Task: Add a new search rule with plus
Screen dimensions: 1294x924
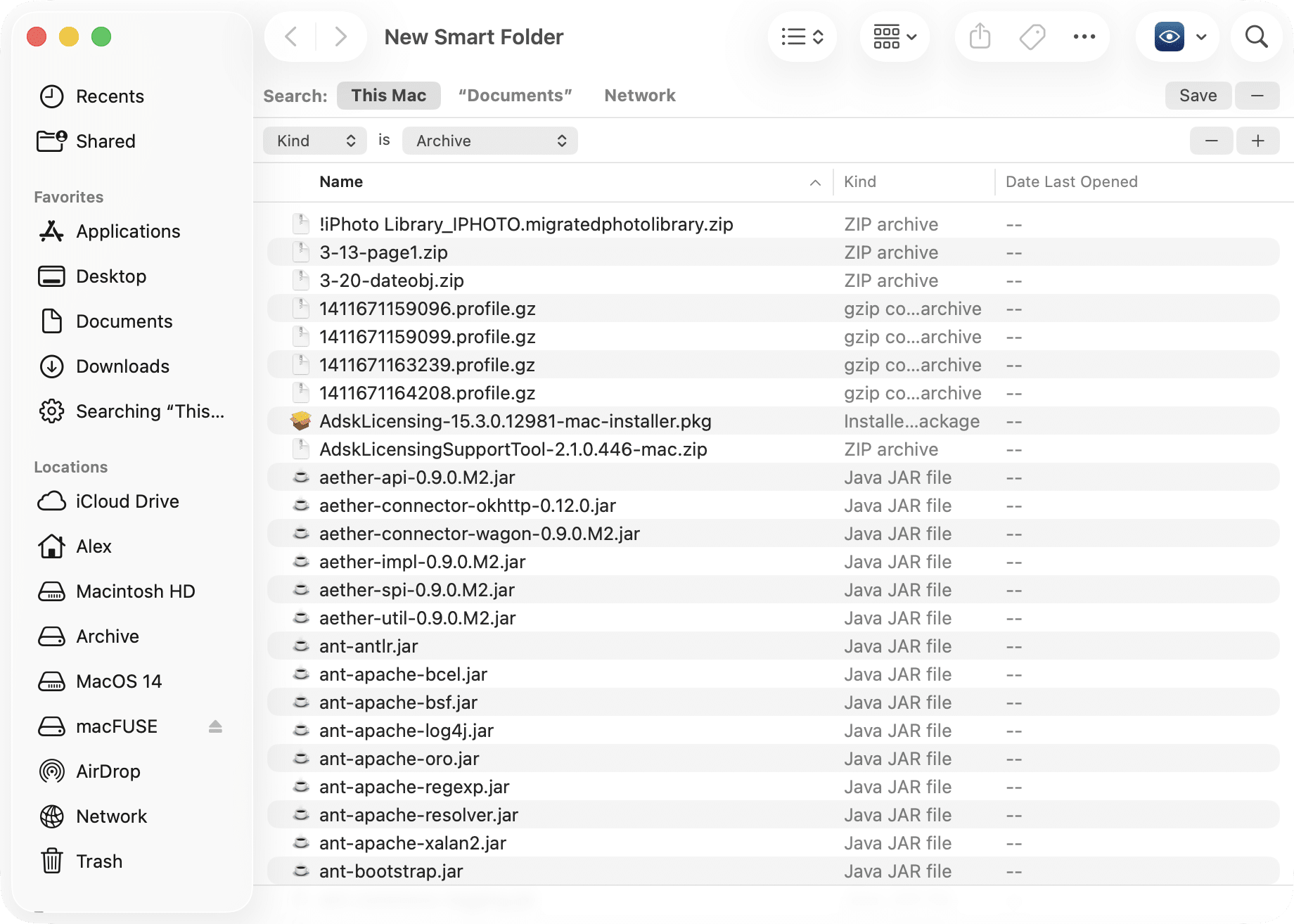Action: (1258, 141)
